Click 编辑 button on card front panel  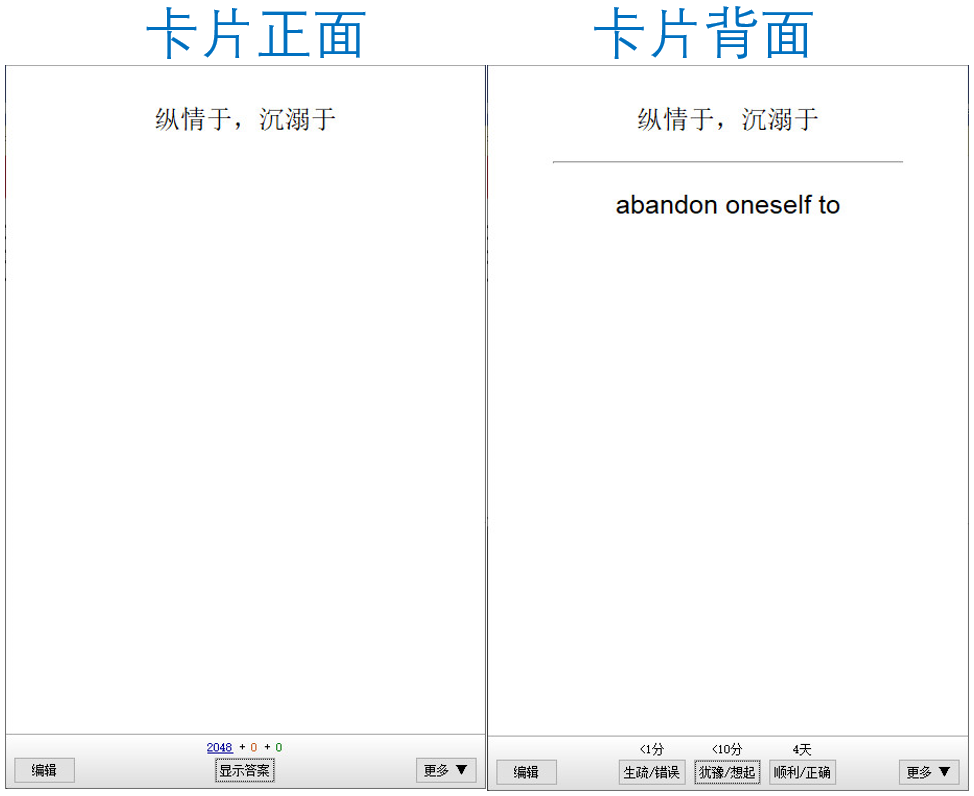click(44, 771)
